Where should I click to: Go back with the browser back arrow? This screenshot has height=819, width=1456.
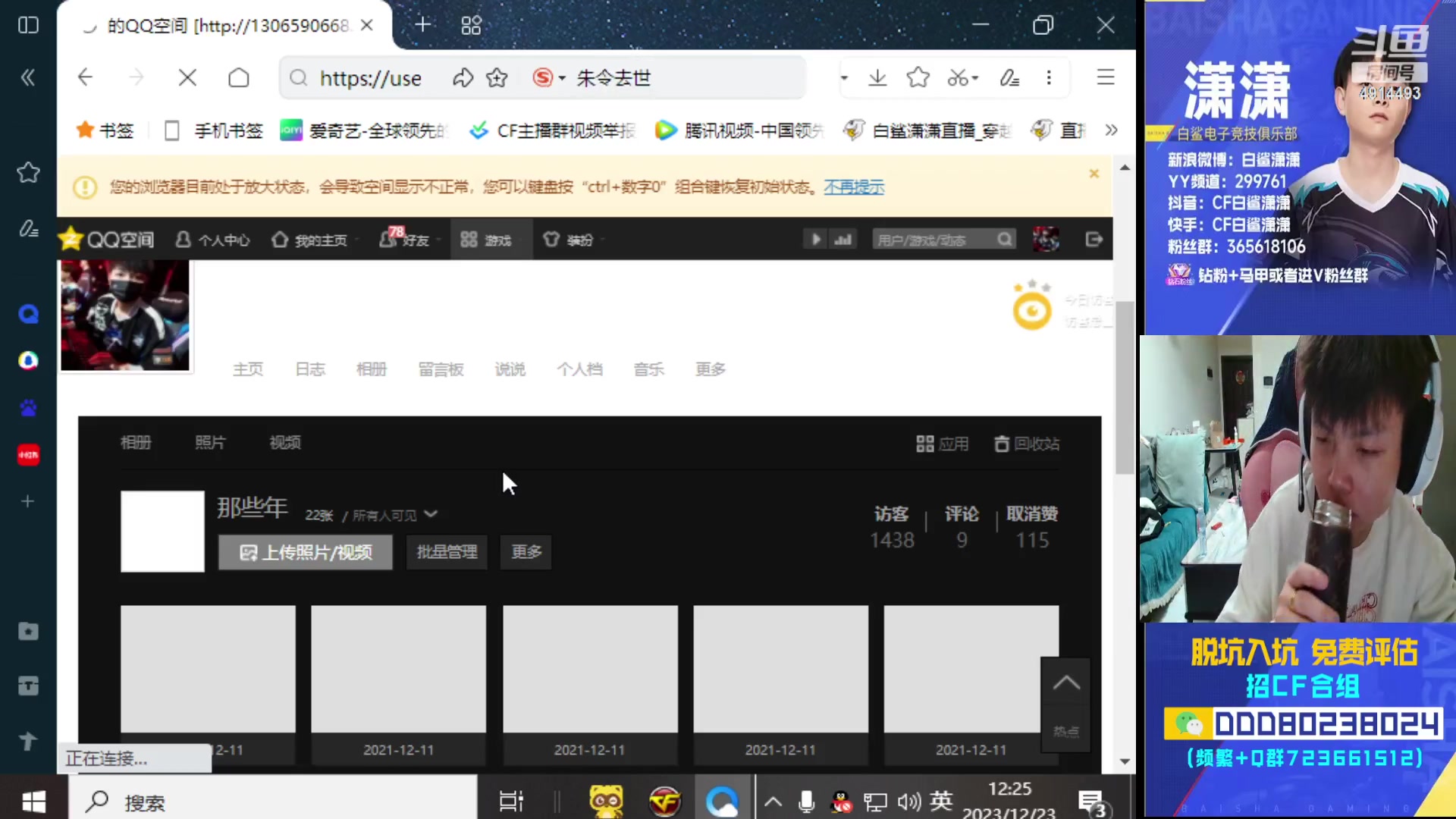click(85, 77)
